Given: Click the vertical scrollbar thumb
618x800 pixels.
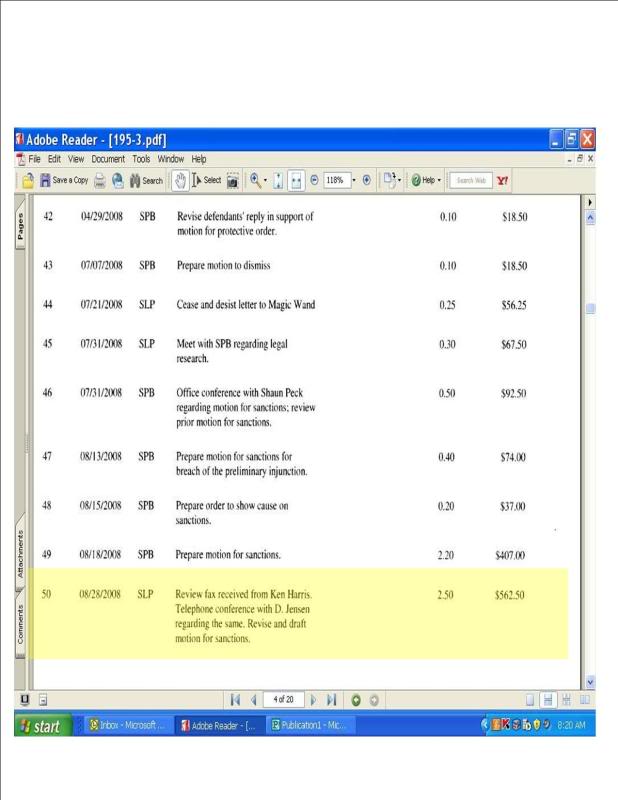Looking at the screenshot, I should pyautogui.click(x=590, y=309).
